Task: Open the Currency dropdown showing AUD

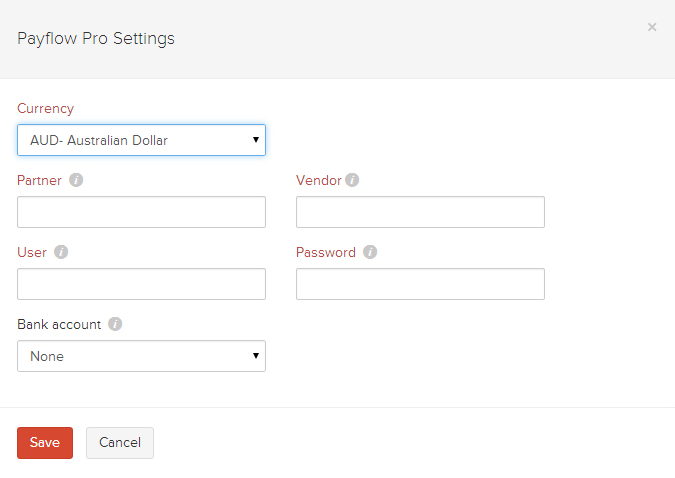Action: coord(141,140)
